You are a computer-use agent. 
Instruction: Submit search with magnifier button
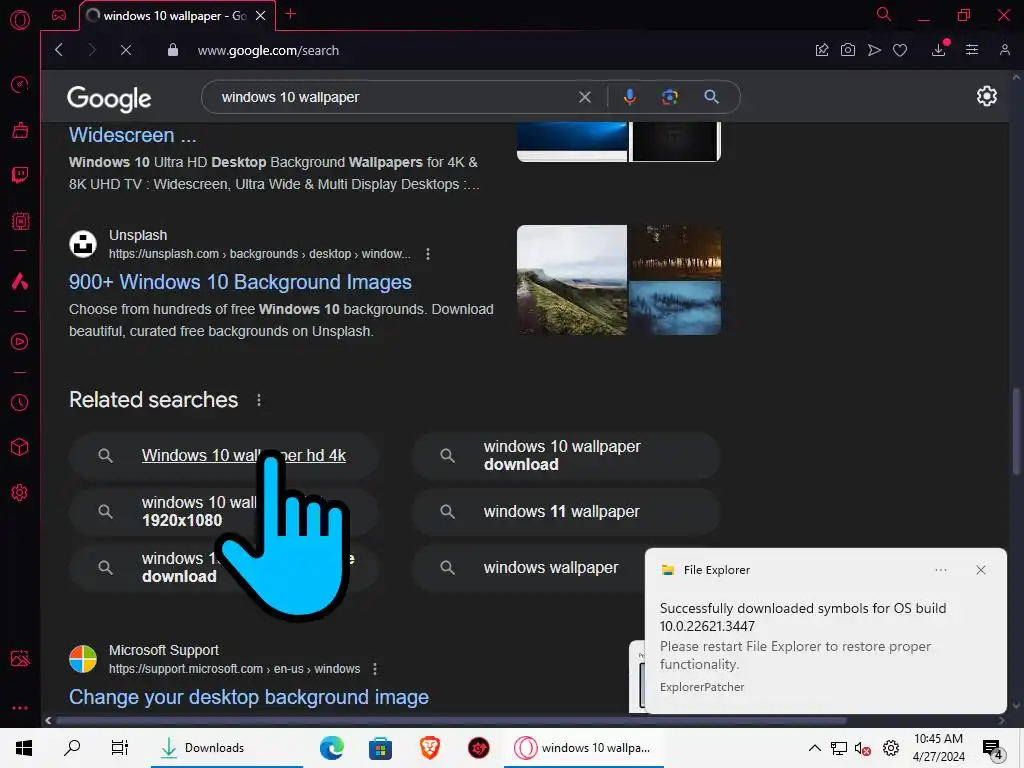[711, 97]
